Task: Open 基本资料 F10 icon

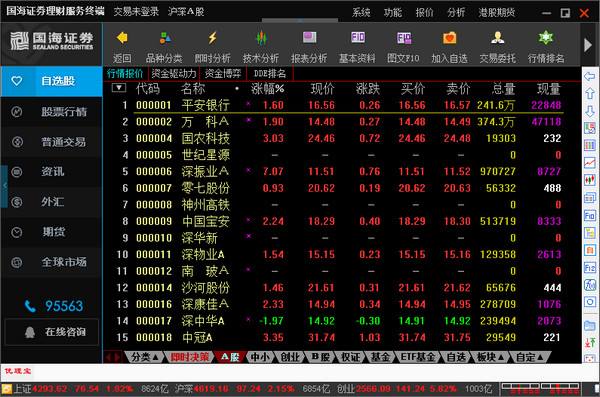Action: (x=358, y=37)
